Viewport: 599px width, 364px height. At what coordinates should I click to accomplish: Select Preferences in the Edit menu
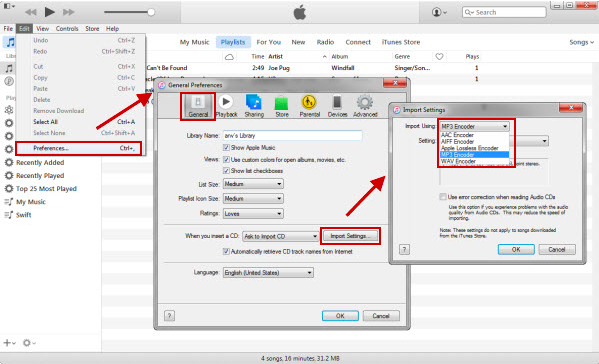[79, 148]
